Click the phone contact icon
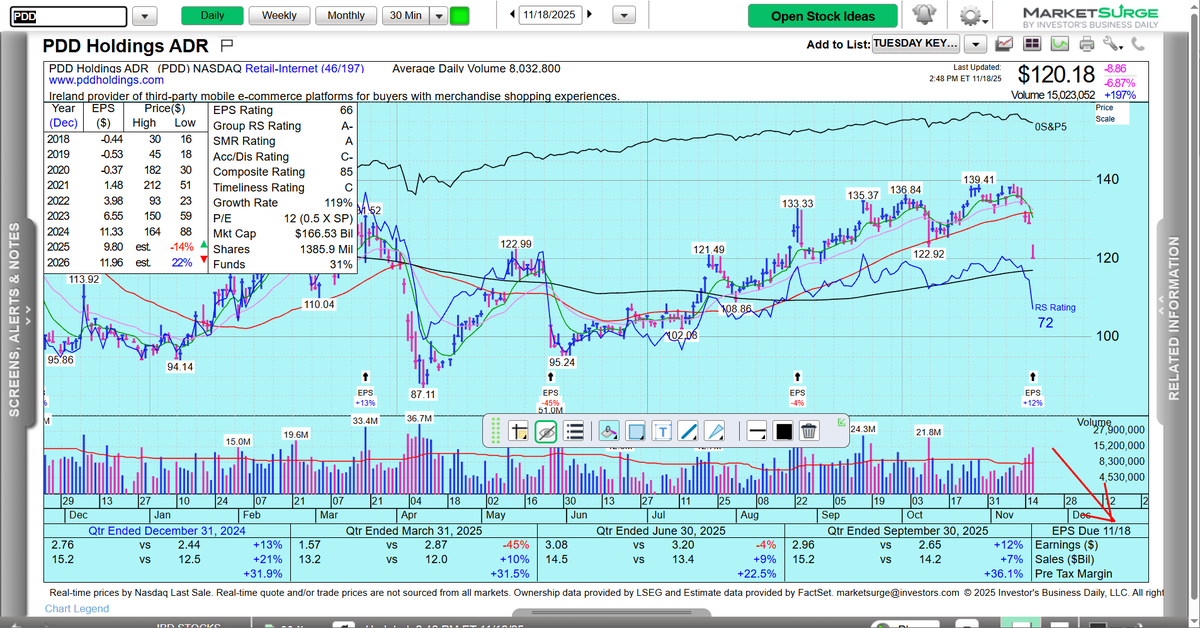The image size is (1200, 628). point(1137,45)
